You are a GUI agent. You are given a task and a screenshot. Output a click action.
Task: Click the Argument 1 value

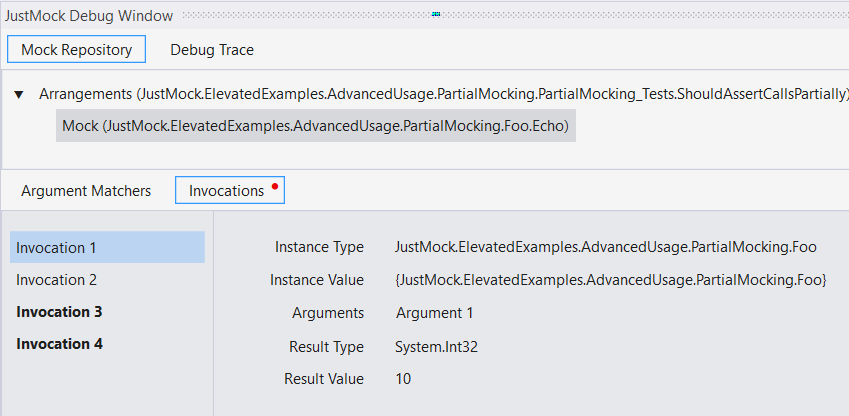pyautogui.click(x=434, y=313)
